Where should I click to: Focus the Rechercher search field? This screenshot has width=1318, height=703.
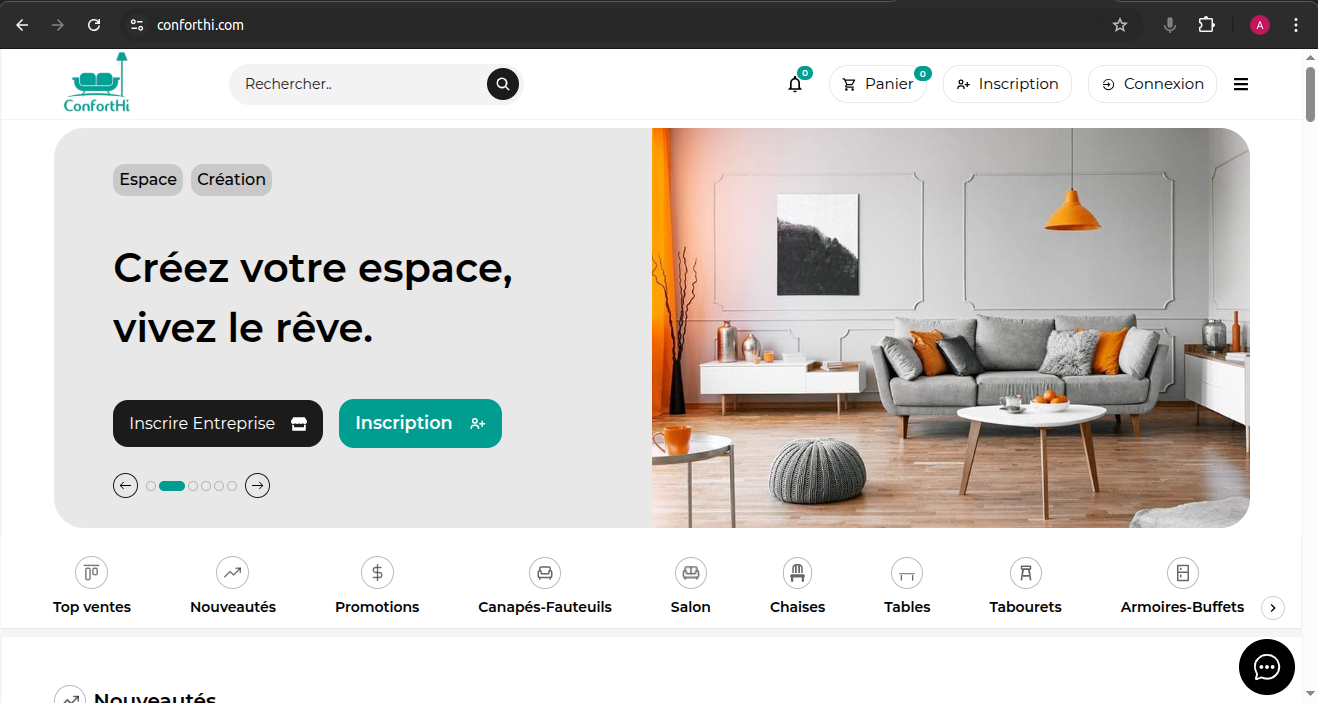[x=360, y=84]
